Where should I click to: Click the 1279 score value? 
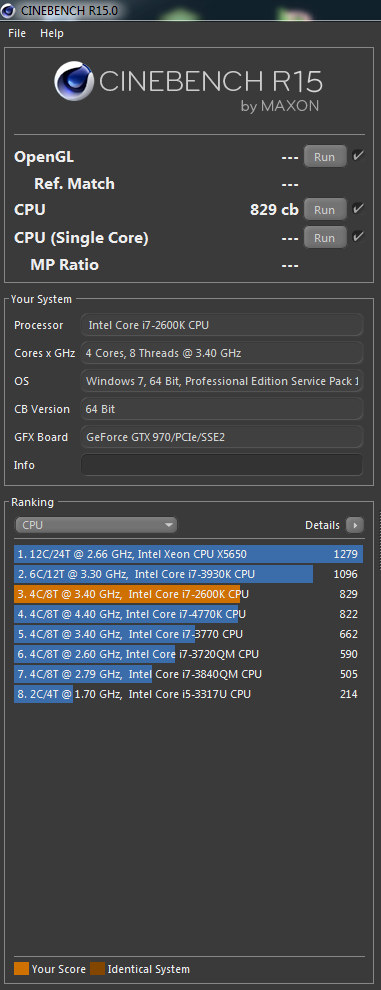point(345,554)
